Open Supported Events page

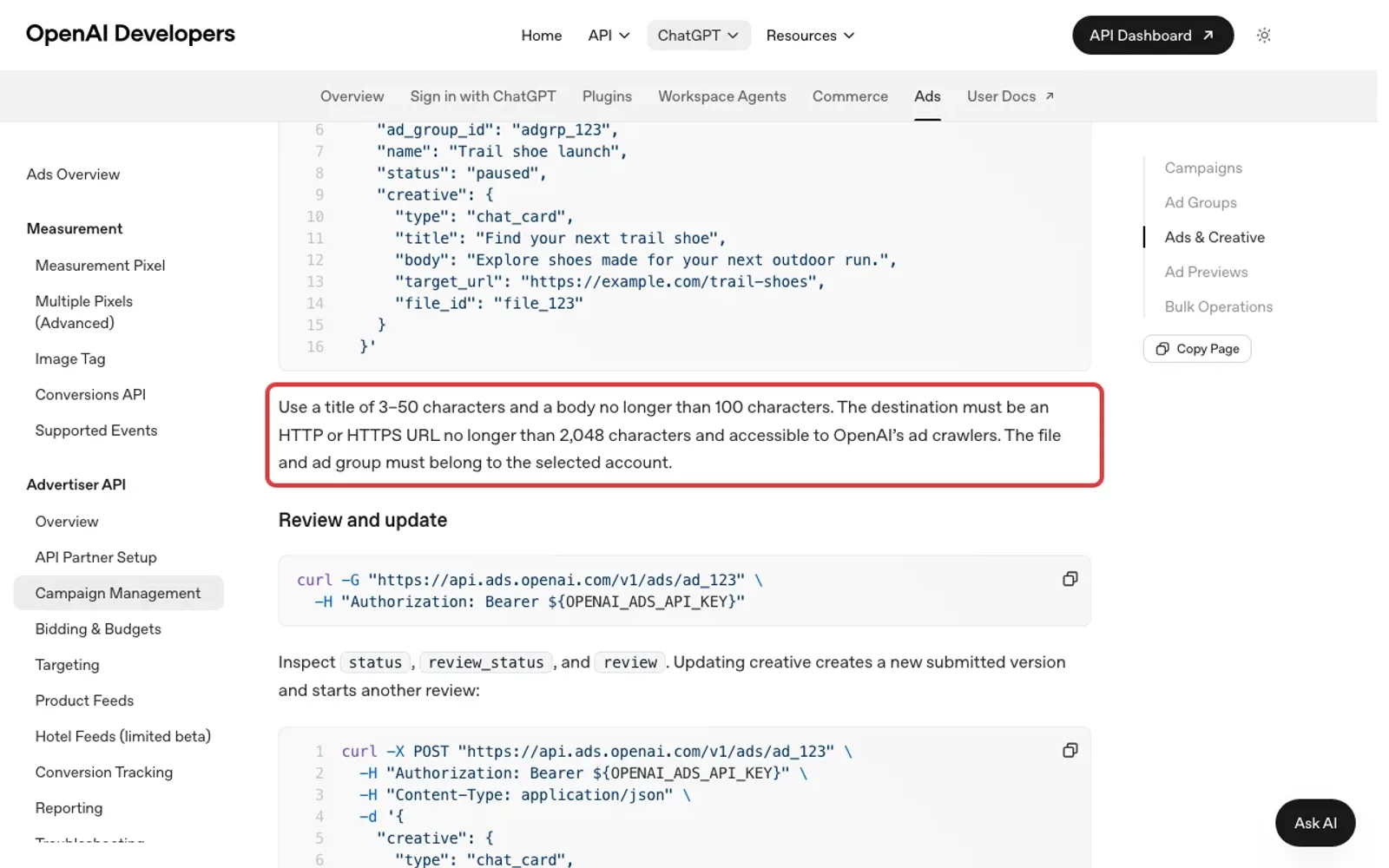(x=96, y=431)
